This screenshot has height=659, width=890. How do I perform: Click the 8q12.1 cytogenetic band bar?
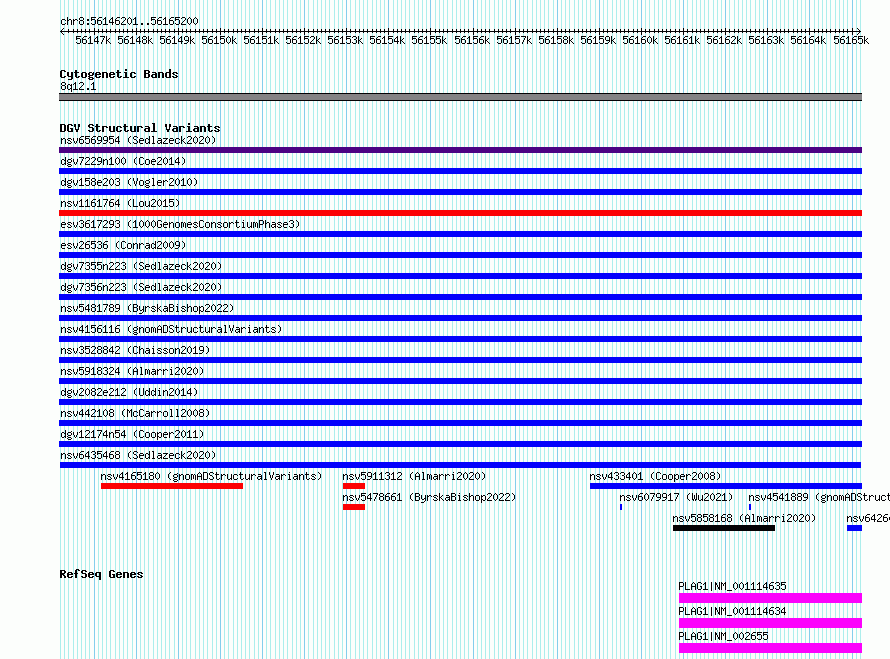(x=460, y=97)
